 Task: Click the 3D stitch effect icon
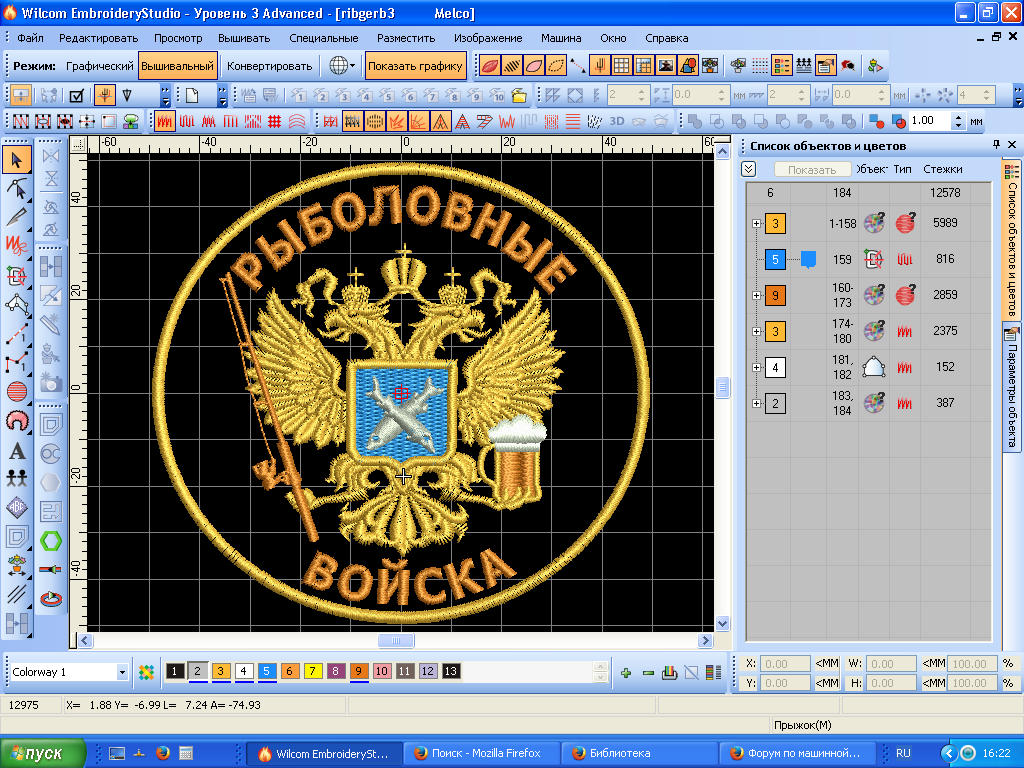[617, 121]
